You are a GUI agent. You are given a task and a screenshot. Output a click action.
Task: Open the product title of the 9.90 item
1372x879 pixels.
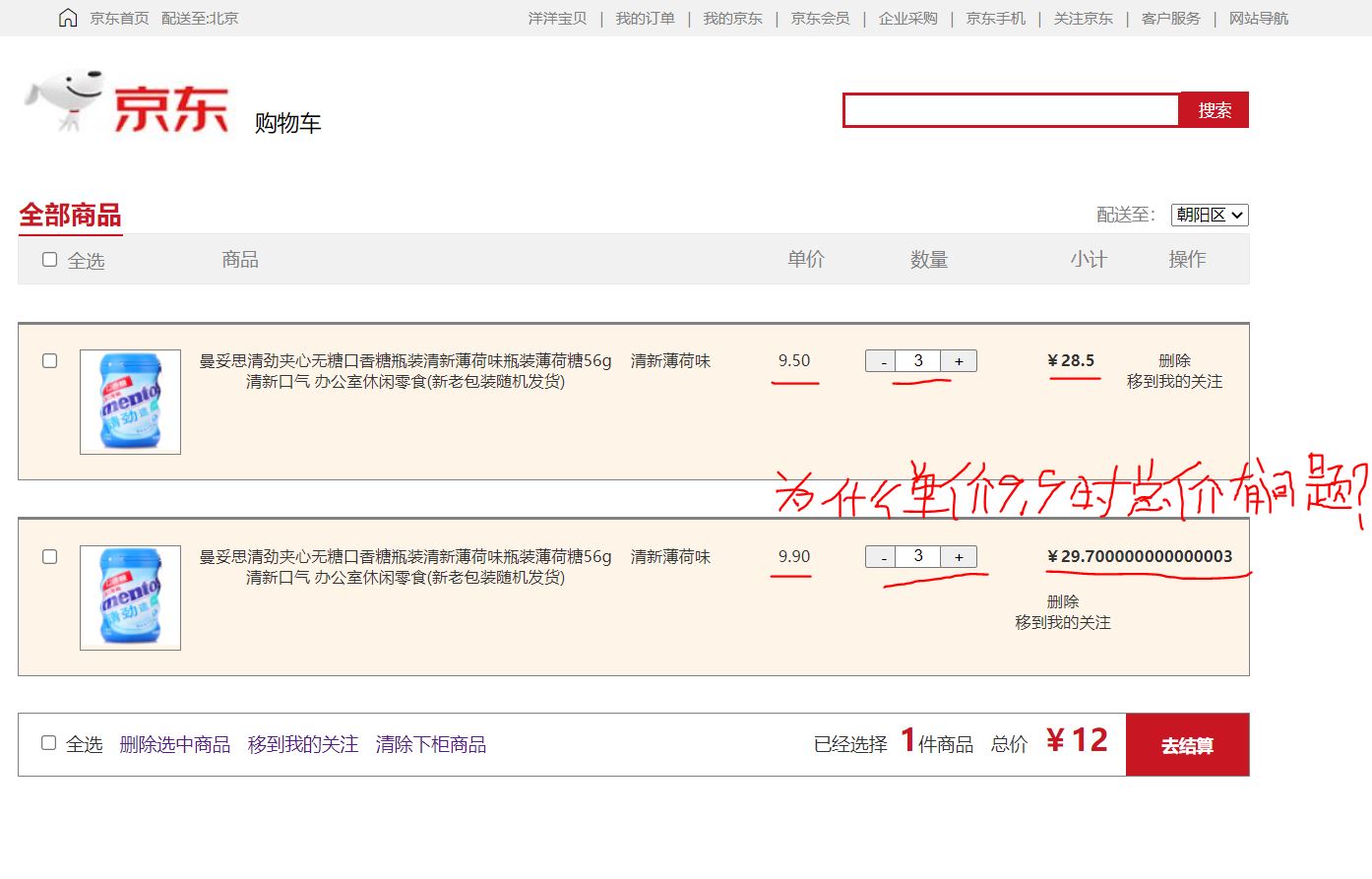(x=405, y=567)
